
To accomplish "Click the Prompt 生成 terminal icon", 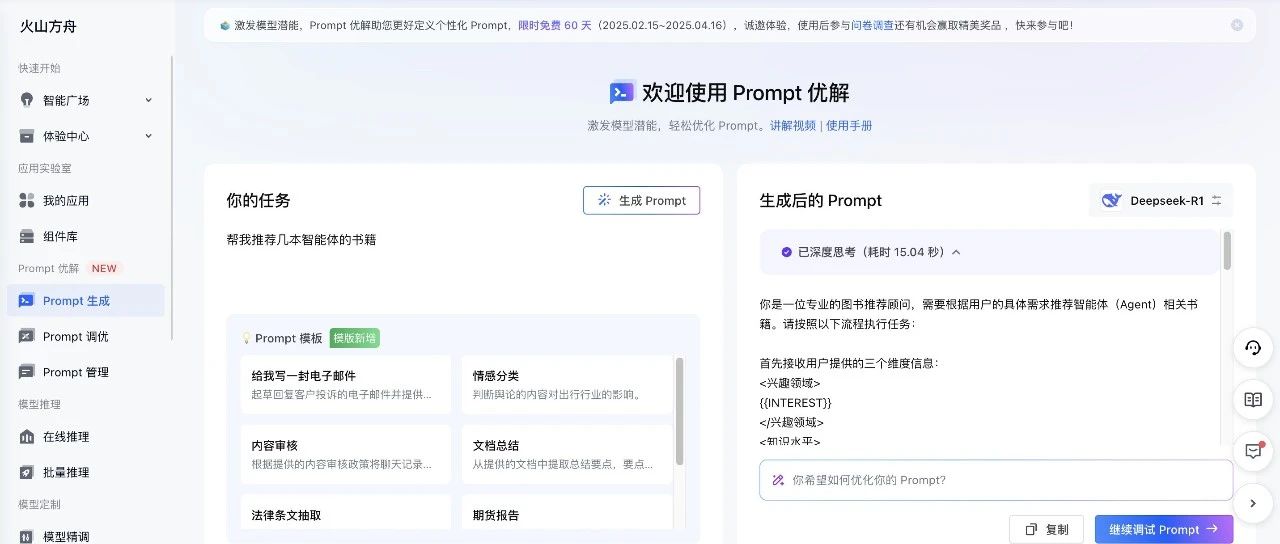I will pos(27,301).
